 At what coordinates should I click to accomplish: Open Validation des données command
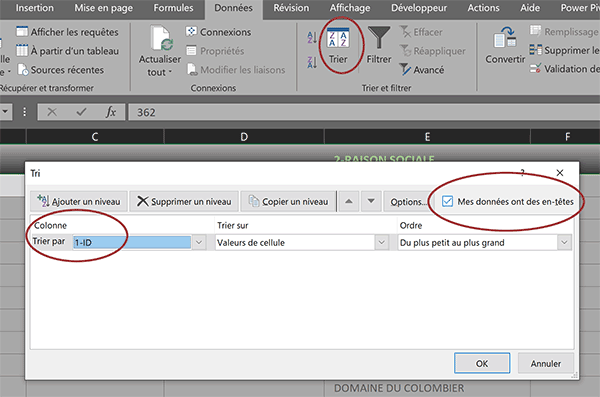coord(564,69)
